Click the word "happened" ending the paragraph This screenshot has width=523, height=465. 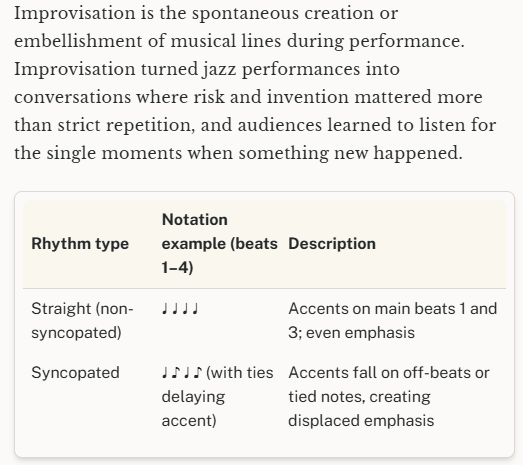418,154
